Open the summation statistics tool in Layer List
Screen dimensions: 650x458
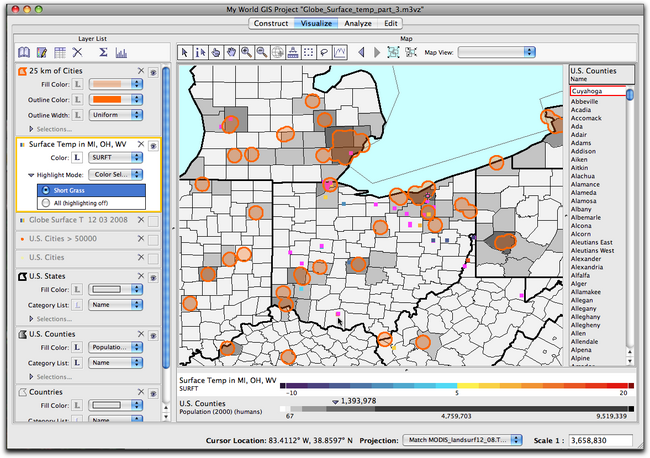pos(103,52)
